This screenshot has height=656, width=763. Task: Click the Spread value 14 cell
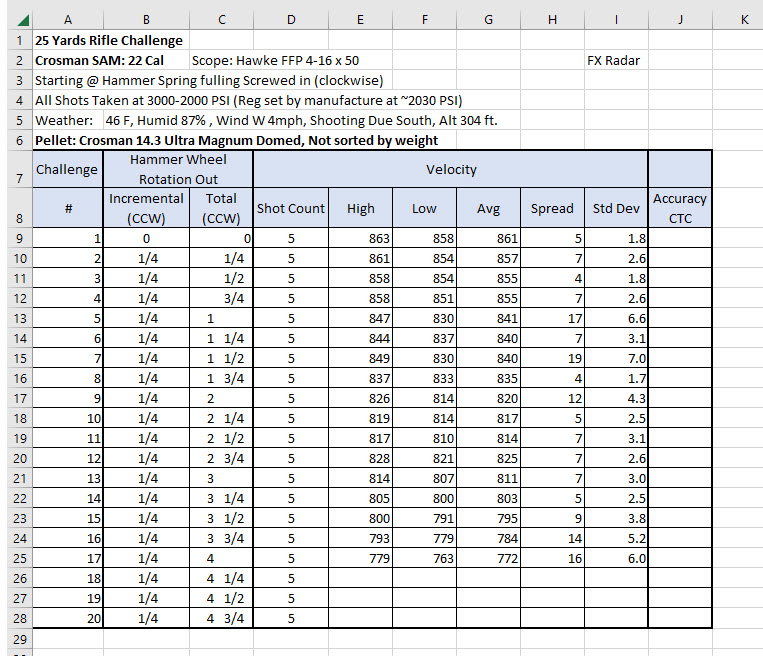click(552, 538)
